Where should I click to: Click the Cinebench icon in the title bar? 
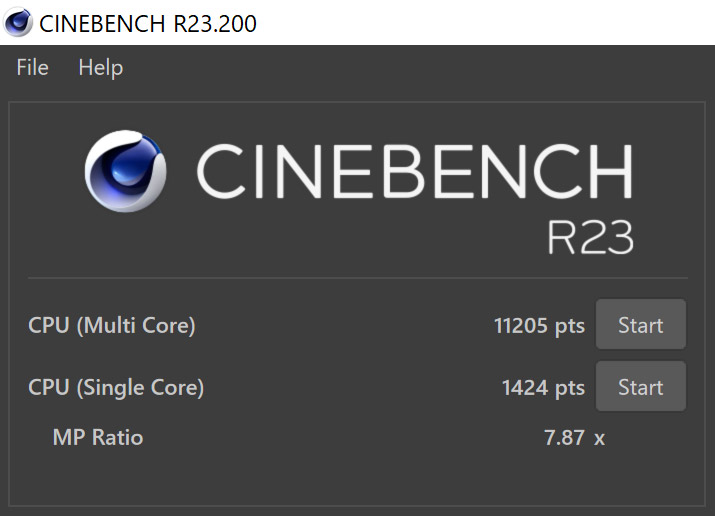point(17,22)
